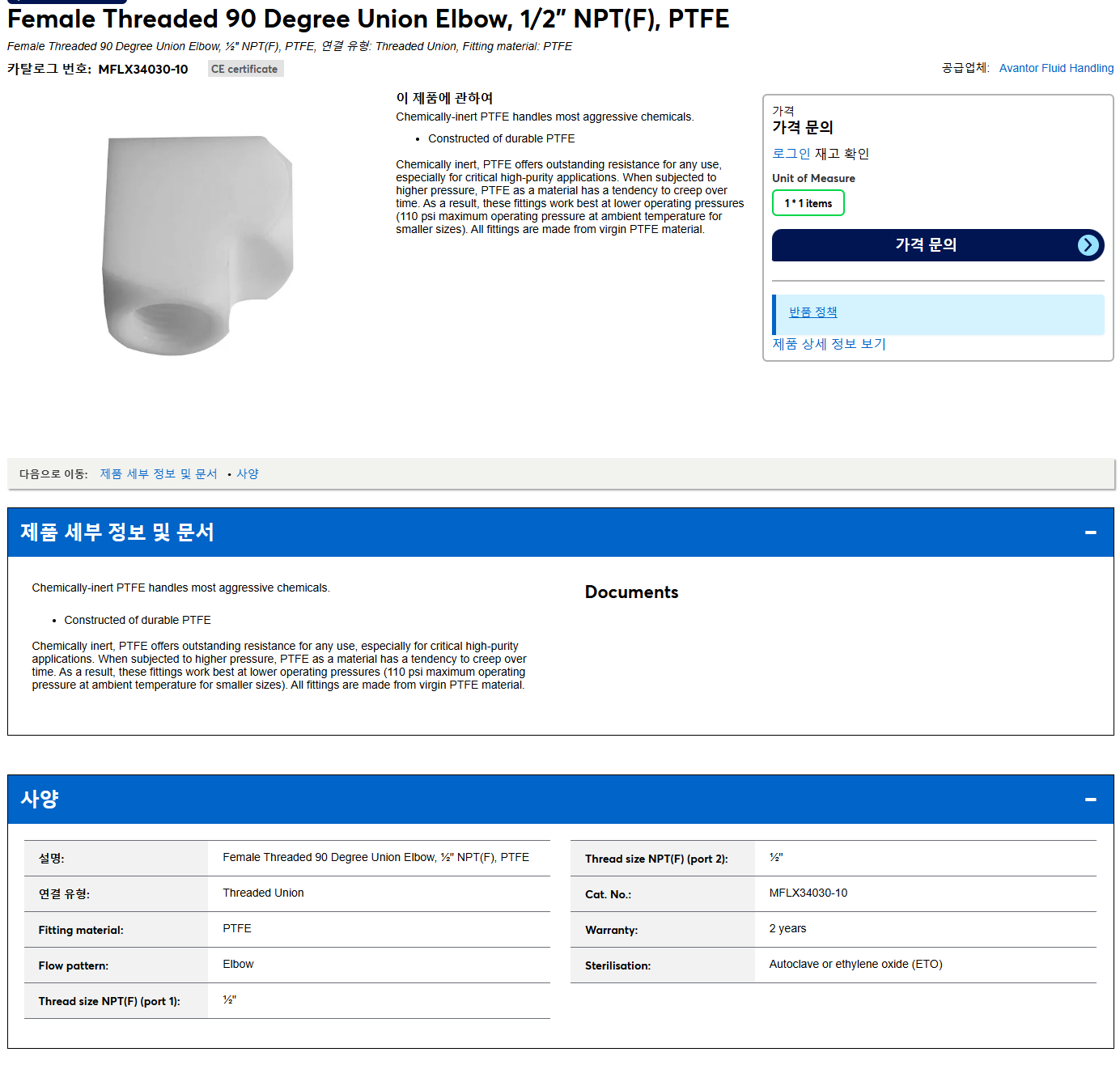Click the Sterilisation value in table
This screenshot has height=1065, width=1120.
tap(855, 964)
